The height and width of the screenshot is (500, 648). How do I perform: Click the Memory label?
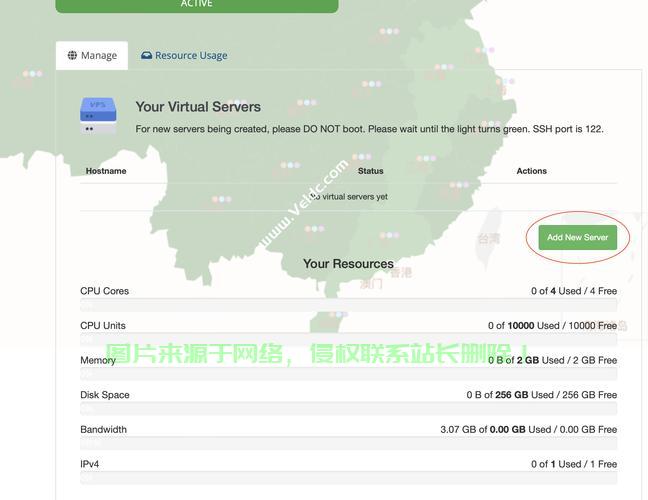pyautogui.click(x=98, y=360)
